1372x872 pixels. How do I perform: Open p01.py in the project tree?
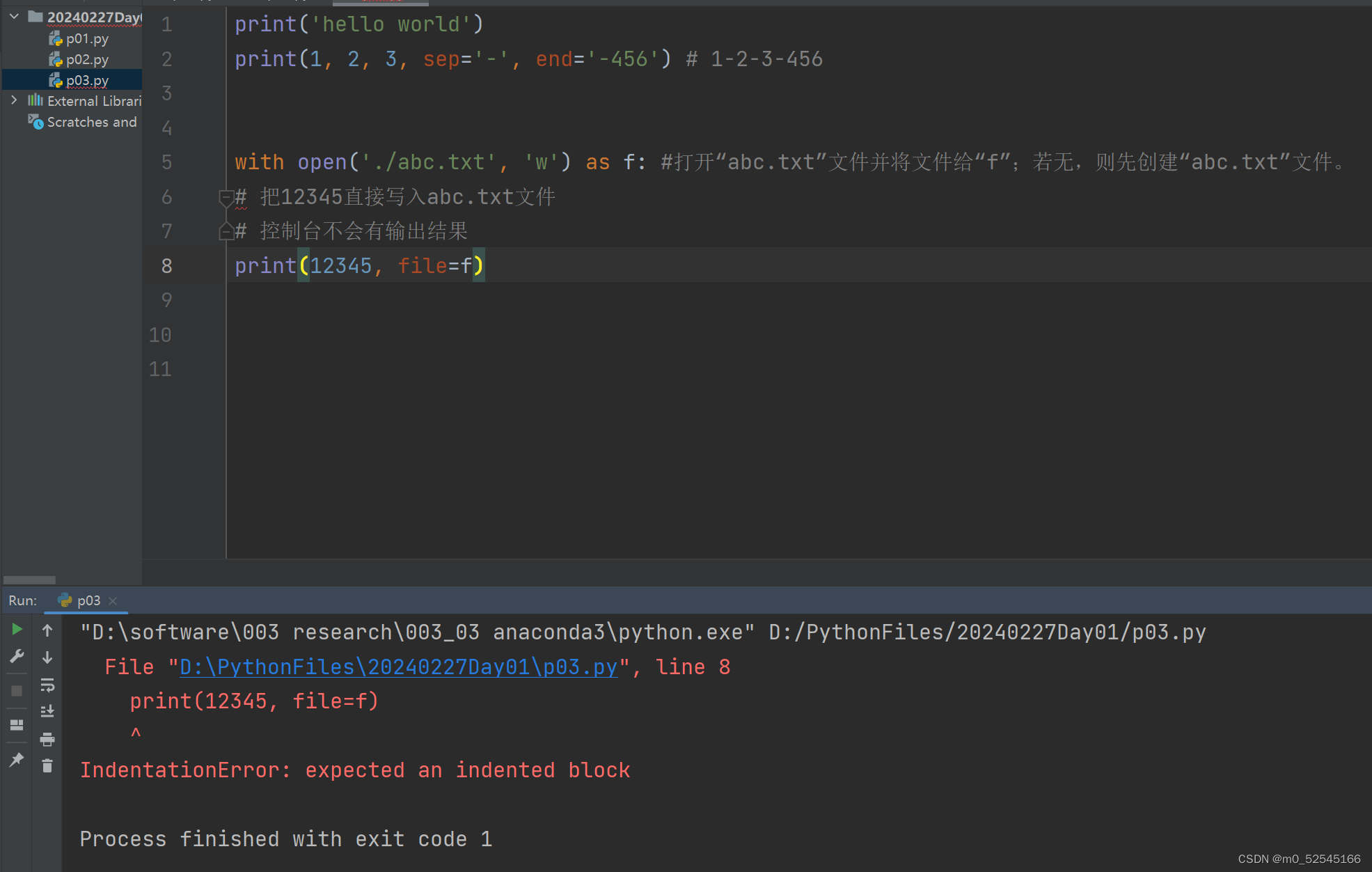pos(87,39)
